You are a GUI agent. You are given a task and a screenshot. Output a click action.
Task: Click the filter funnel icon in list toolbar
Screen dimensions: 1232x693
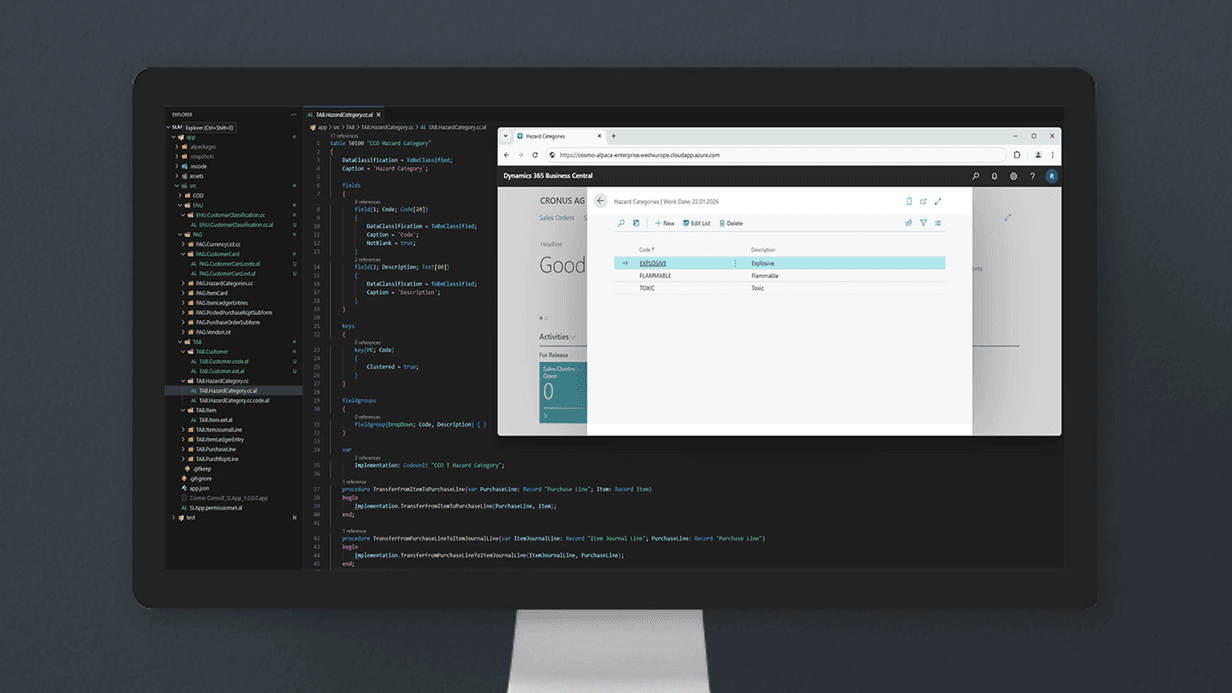[x=923, y=223]
